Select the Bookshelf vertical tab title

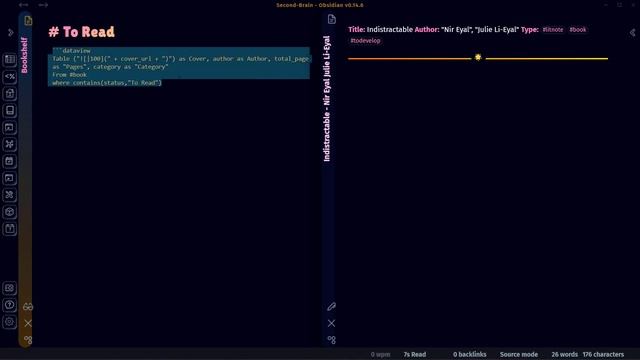(24, 55)
